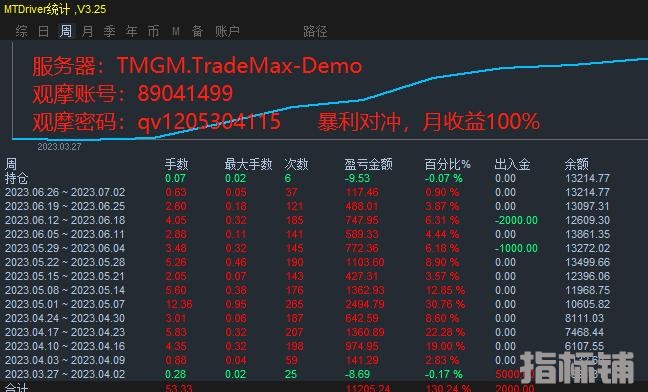This screenshot has width=648, height=392.
Task: Open the 季 quarterly tab
Action: 110,31
